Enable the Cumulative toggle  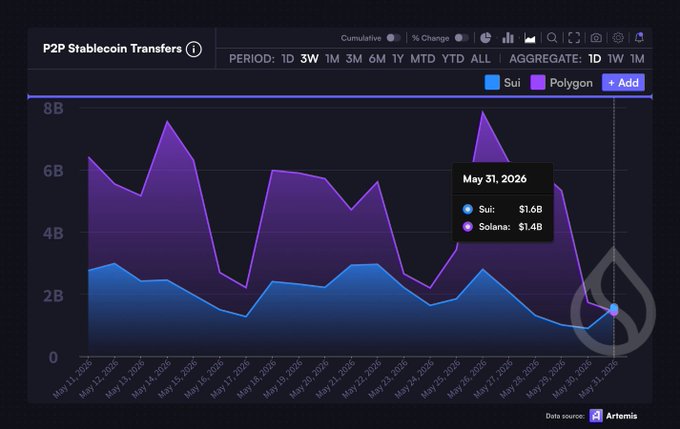tap(393, 38)
